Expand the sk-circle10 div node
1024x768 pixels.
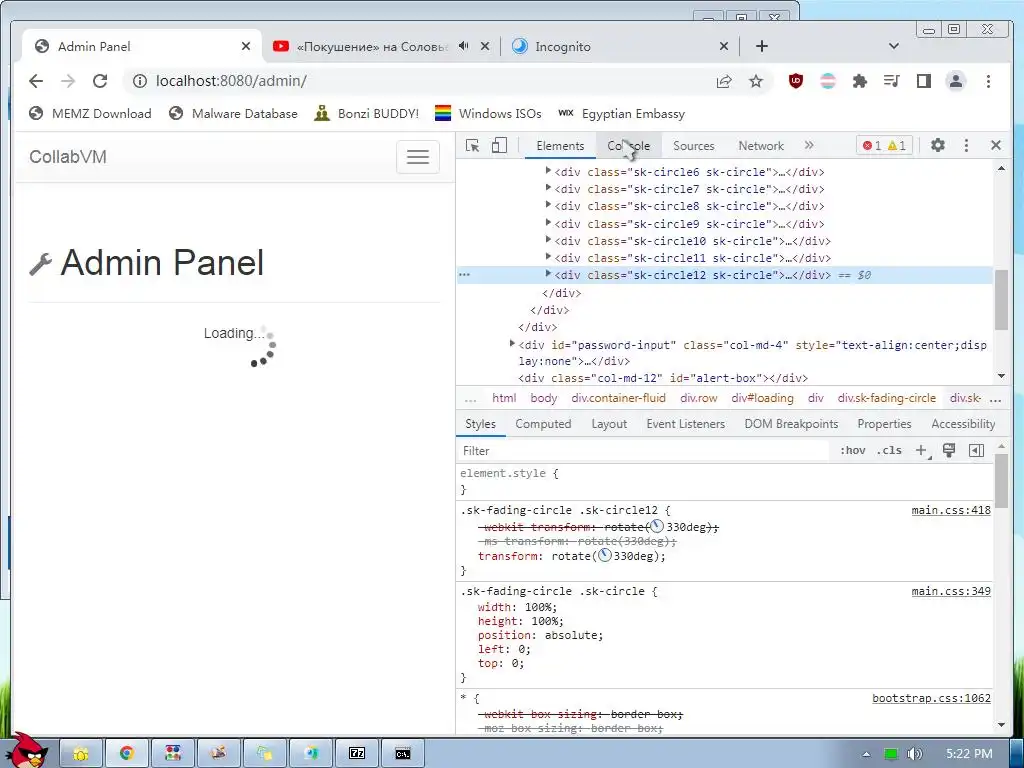[x=549, y=240]
